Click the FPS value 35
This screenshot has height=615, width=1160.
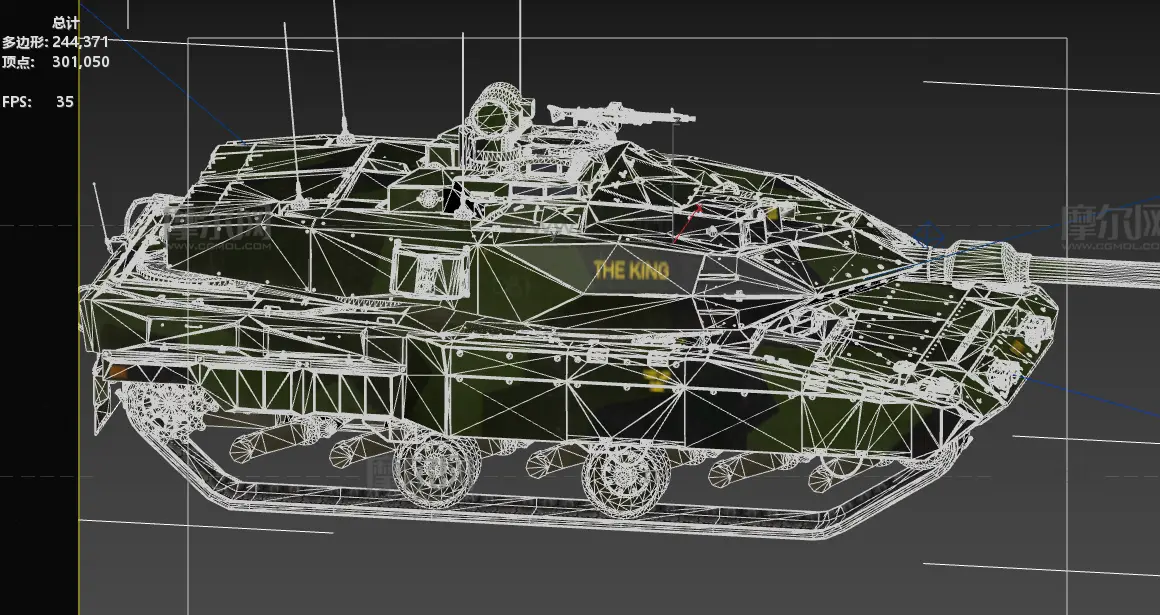[65, 102]
